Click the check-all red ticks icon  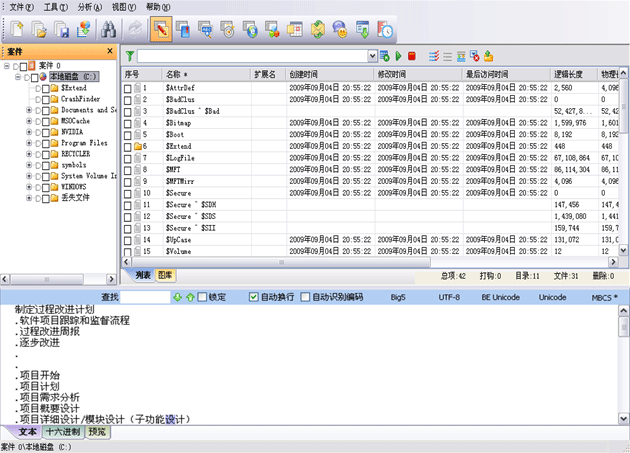(434, 56)
